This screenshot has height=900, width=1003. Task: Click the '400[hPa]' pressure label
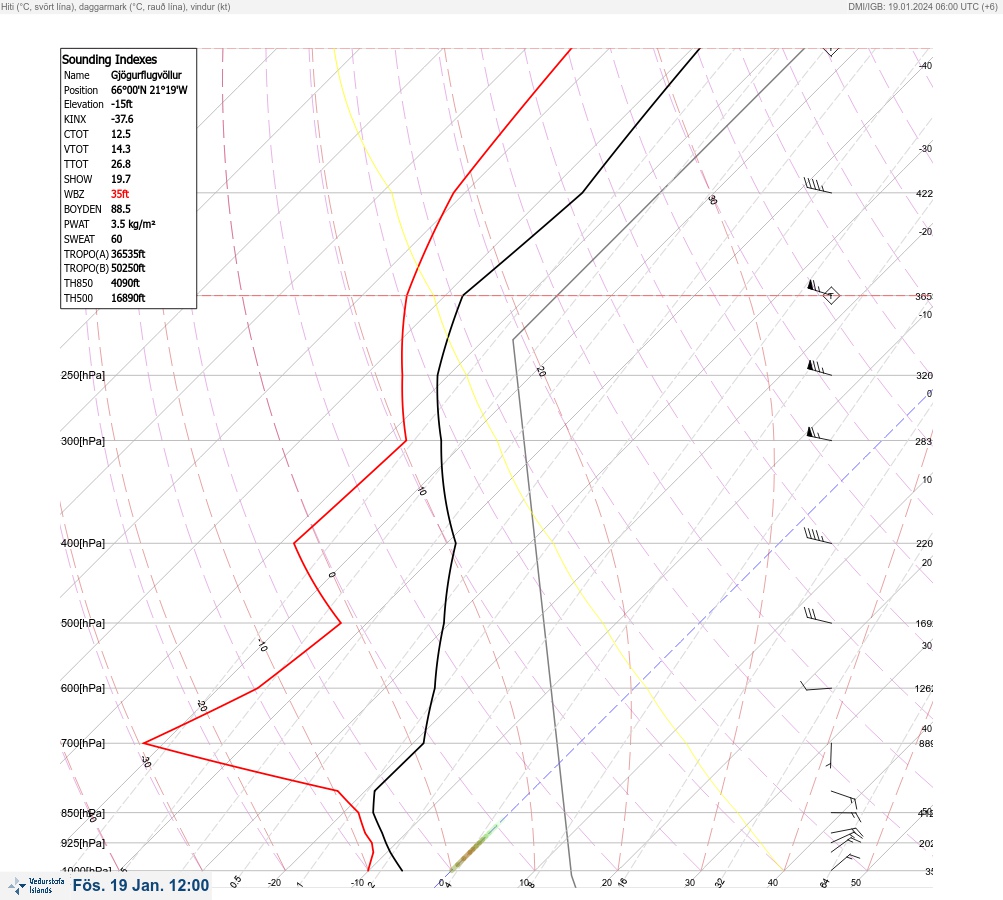(83, 543)
